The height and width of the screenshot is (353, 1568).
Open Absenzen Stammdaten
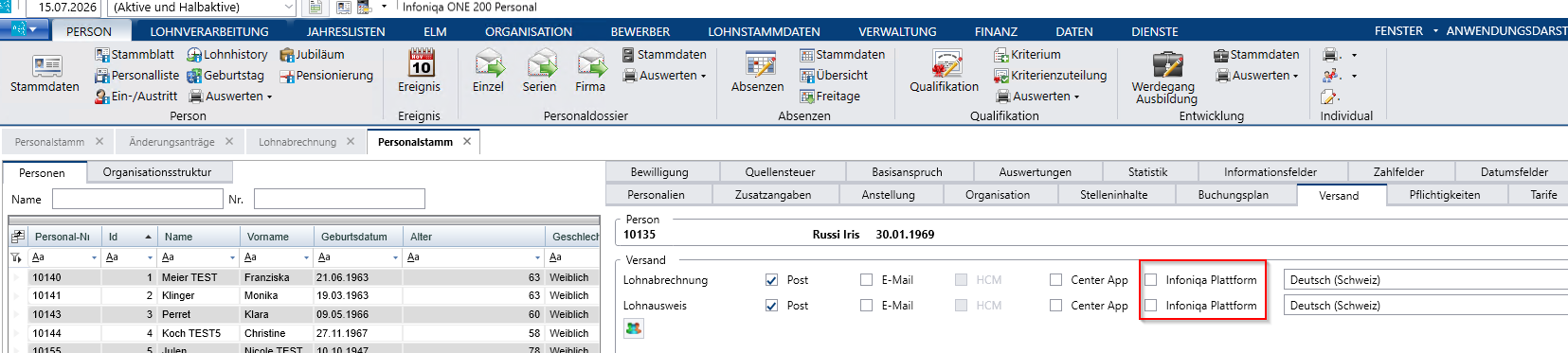pyautogui.click(x=842, y=55)
